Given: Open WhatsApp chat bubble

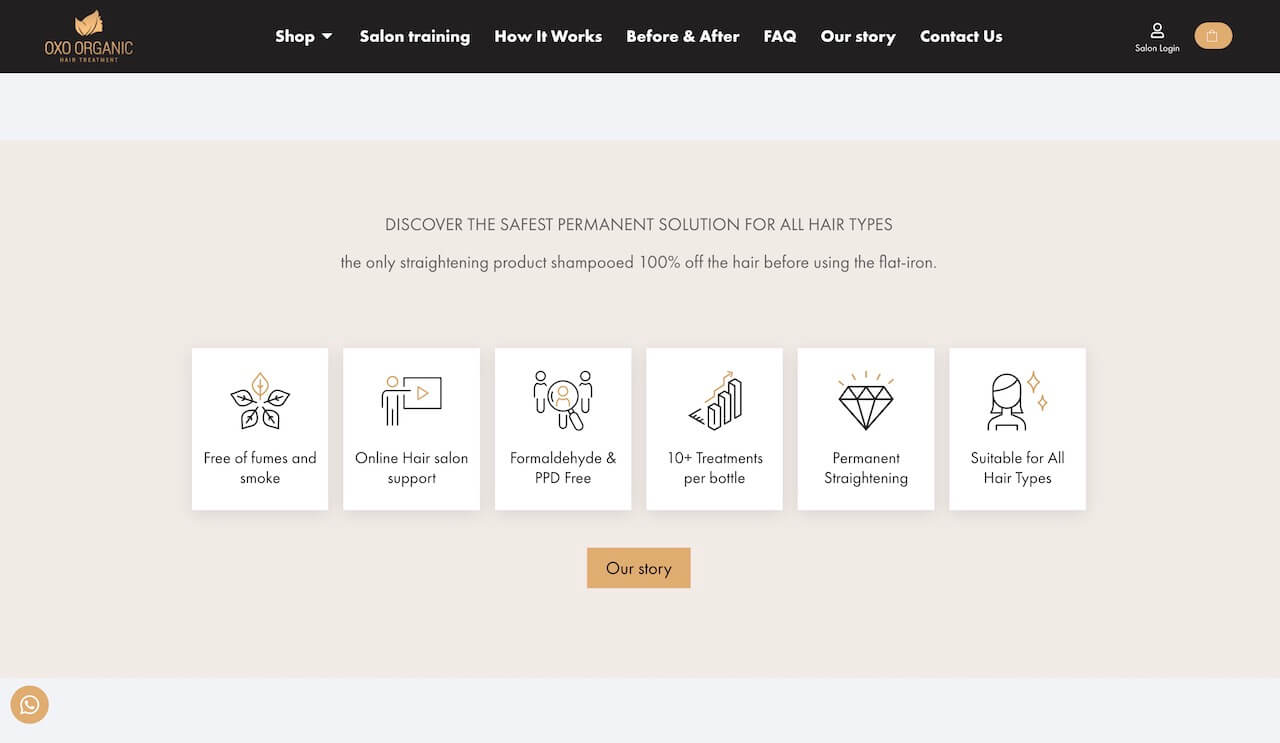Looking at the screenshot, I should [30, 705].
